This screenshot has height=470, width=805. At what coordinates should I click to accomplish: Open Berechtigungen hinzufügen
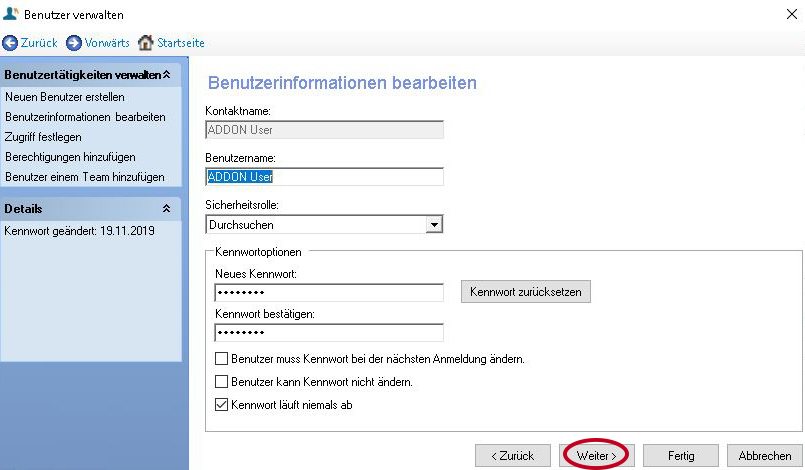pyautogui.click(x=70, y=157)
